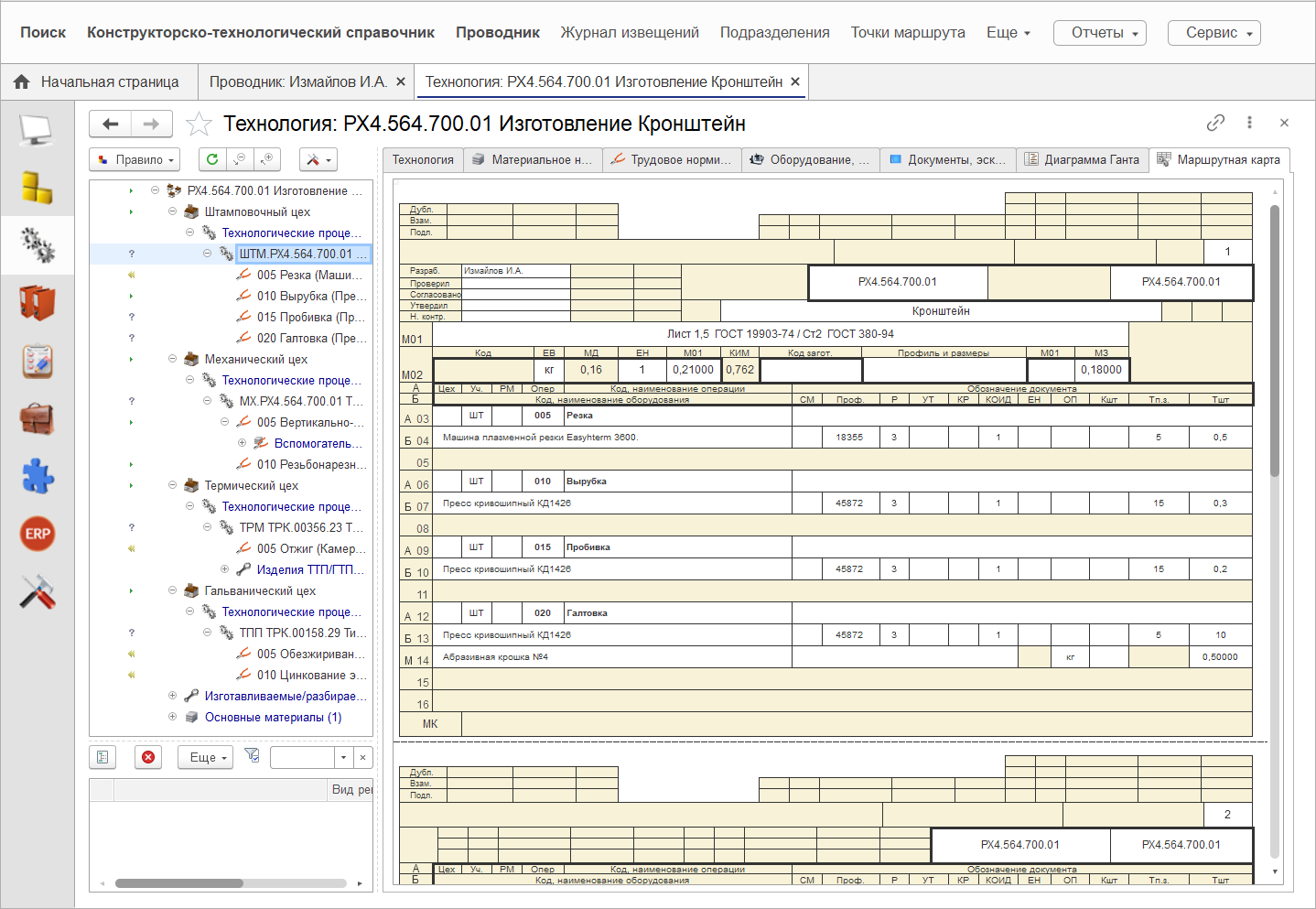Collapse the Термический цех node
The image size is (1316, 909).
172,485
